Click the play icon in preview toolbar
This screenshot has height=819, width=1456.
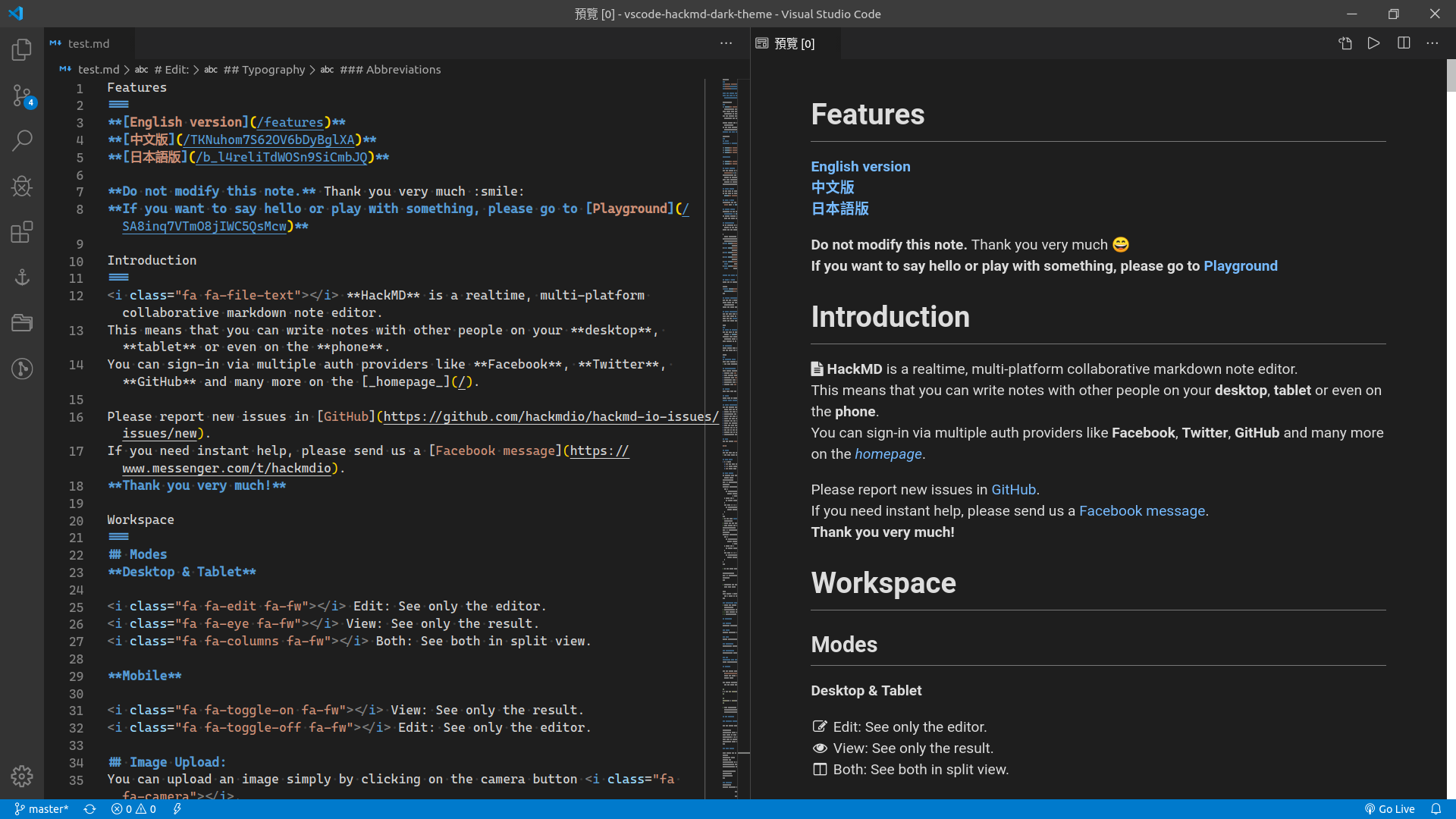pyautogui.click(x=1373, y=43)
